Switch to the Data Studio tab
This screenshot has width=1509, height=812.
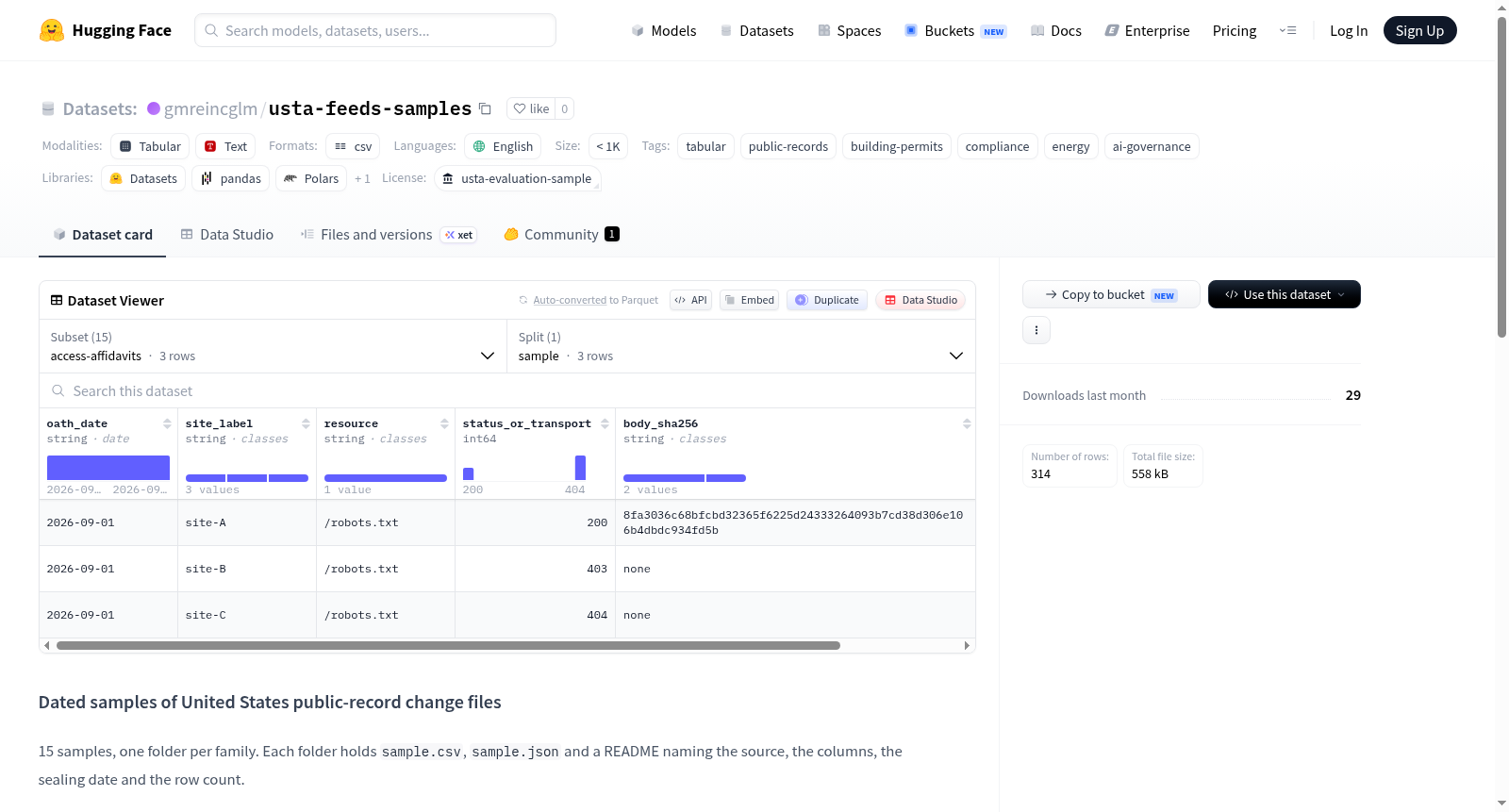tap(227, 235)
